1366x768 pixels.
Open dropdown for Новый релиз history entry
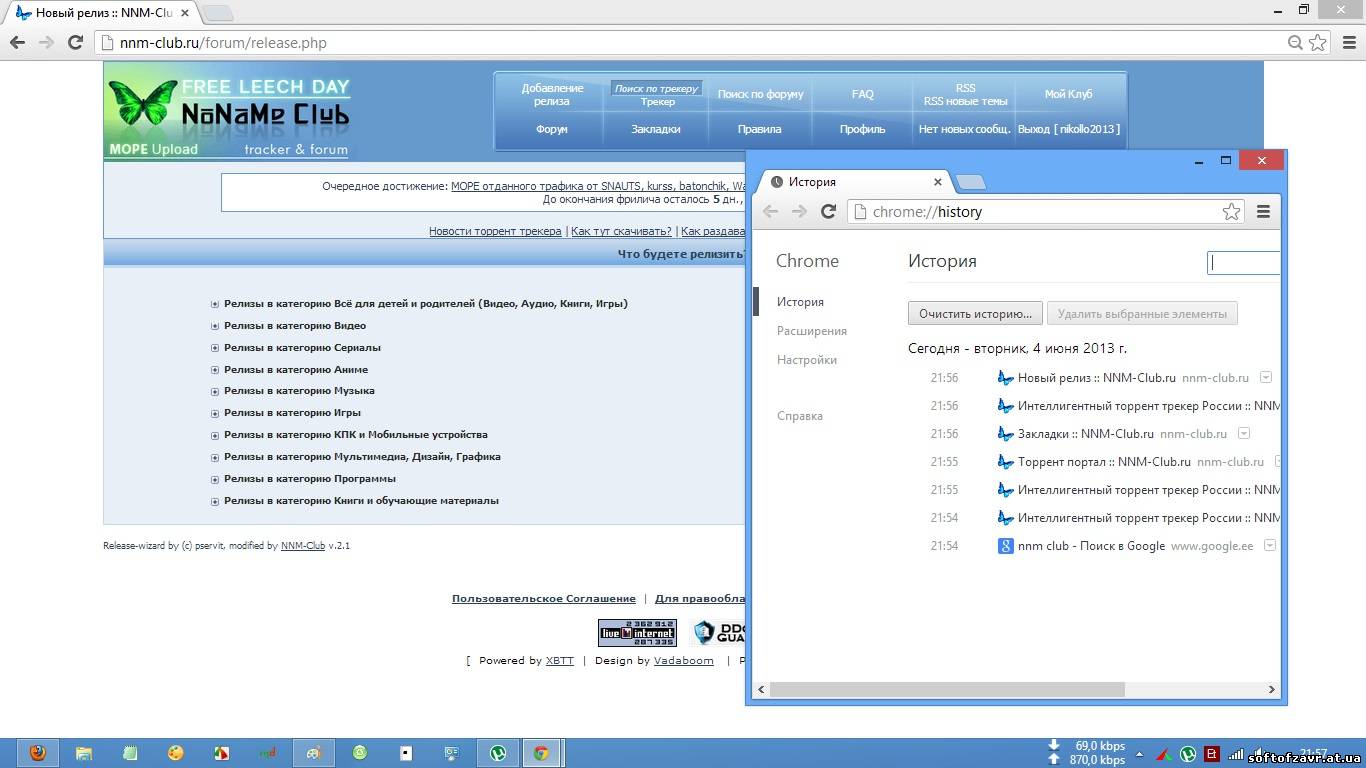point(1266,377)
